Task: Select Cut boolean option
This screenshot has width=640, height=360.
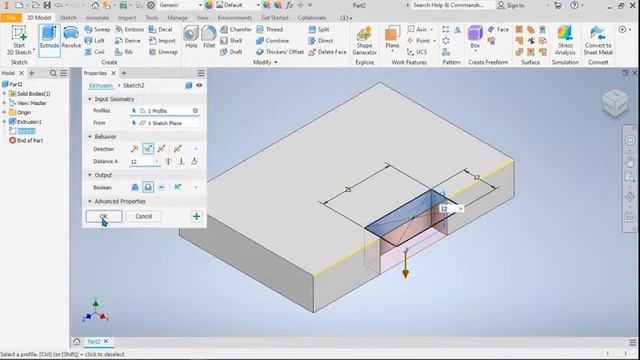Action: tap(148, 187)
